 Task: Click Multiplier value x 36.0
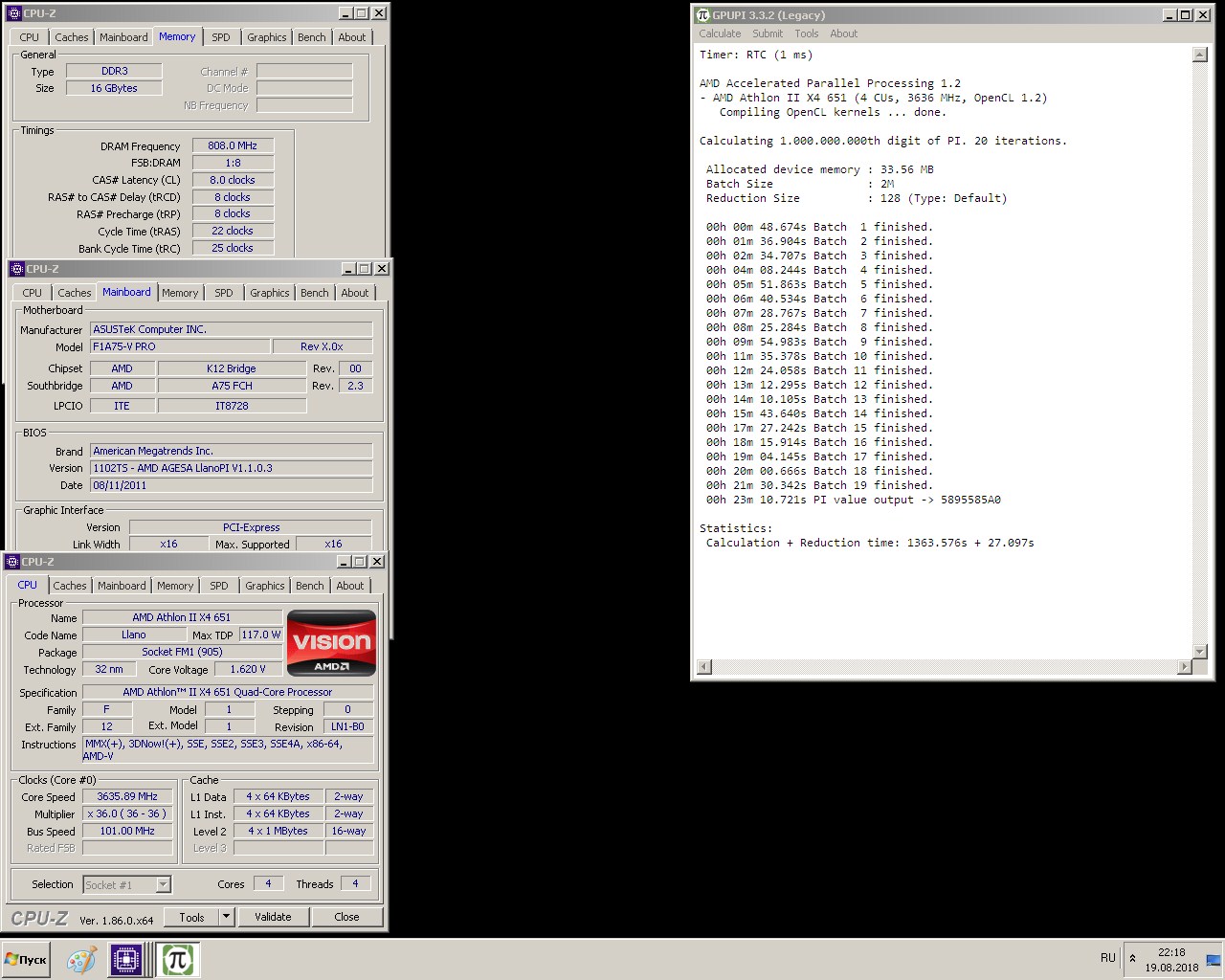point(127,813)
